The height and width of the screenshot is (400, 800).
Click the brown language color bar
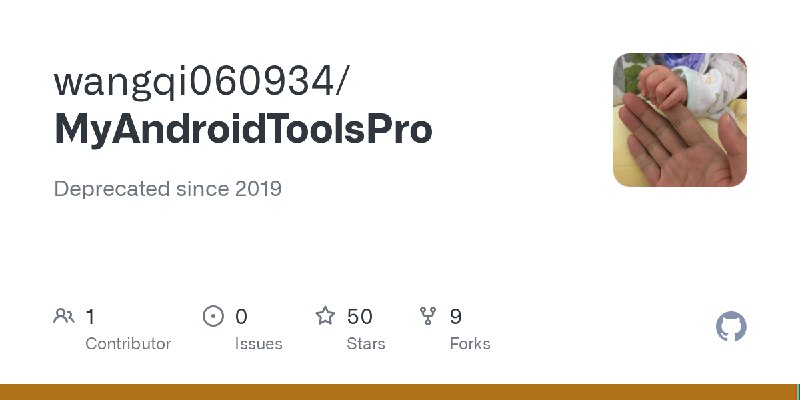[x=398, y=392]
